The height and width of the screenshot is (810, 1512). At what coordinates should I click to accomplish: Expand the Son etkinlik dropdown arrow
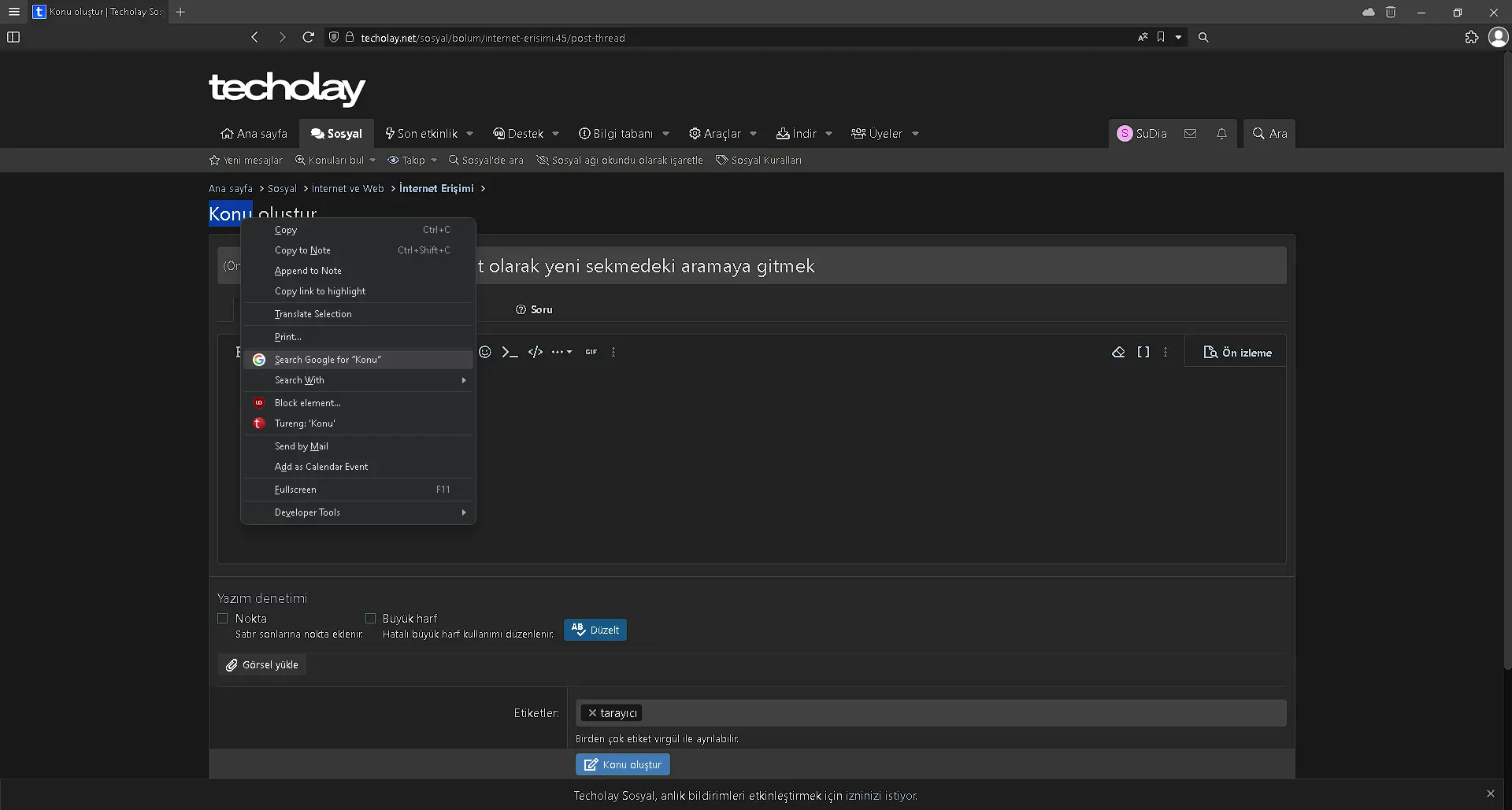(x=470, y=134)
